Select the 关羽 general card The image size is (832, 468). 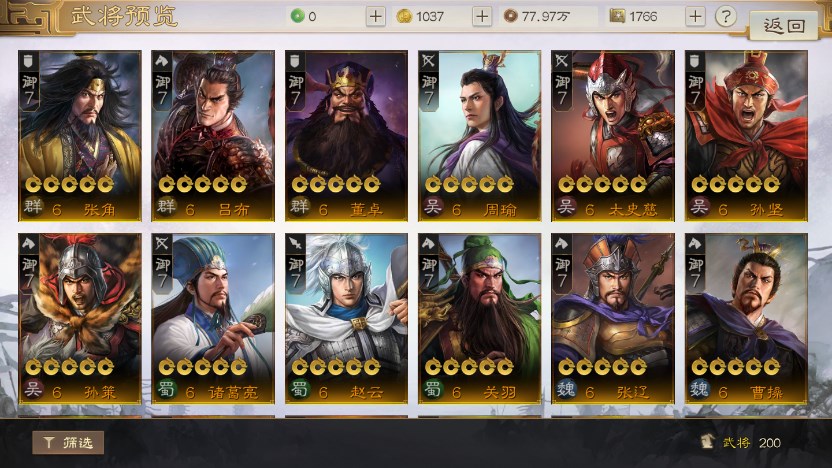click(479, 318)
